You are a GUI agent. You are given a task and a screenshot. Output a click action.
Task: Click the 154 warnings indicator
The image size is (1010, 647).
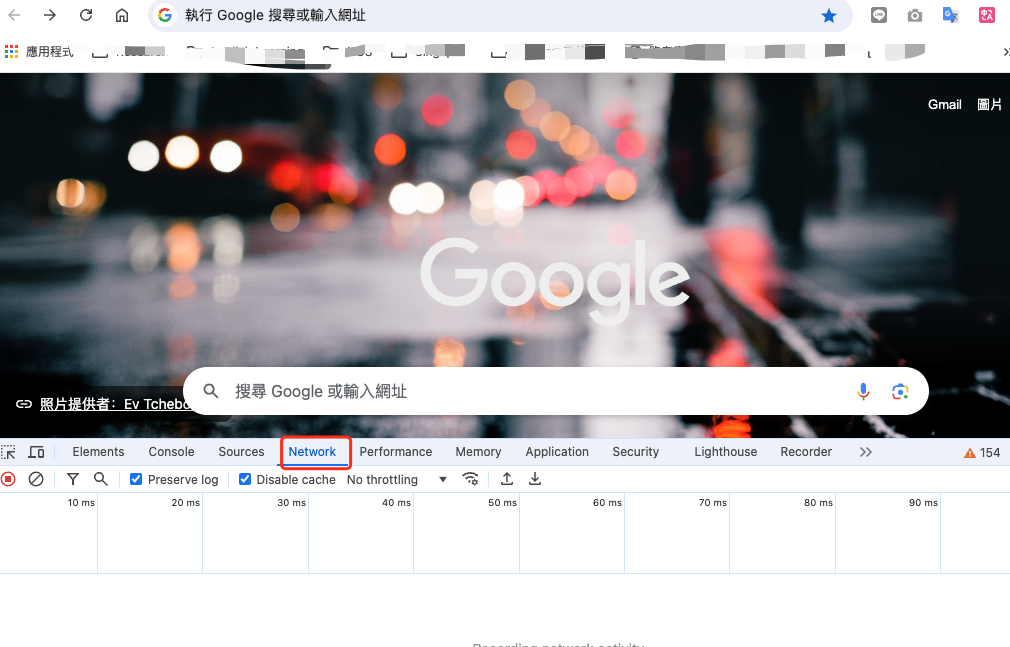click(x=982, y=453)
